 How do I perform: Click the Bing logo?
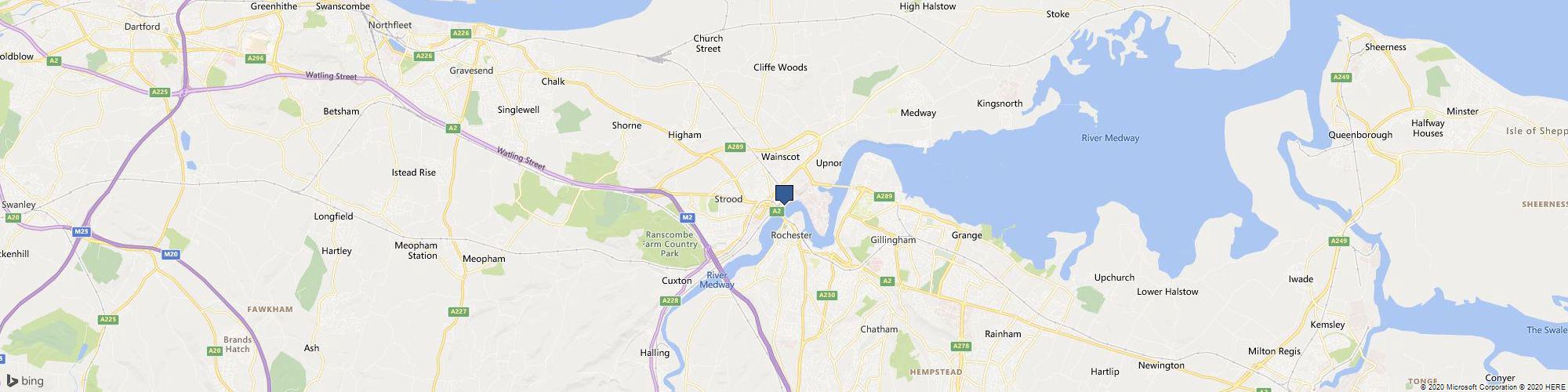[25, 381]
